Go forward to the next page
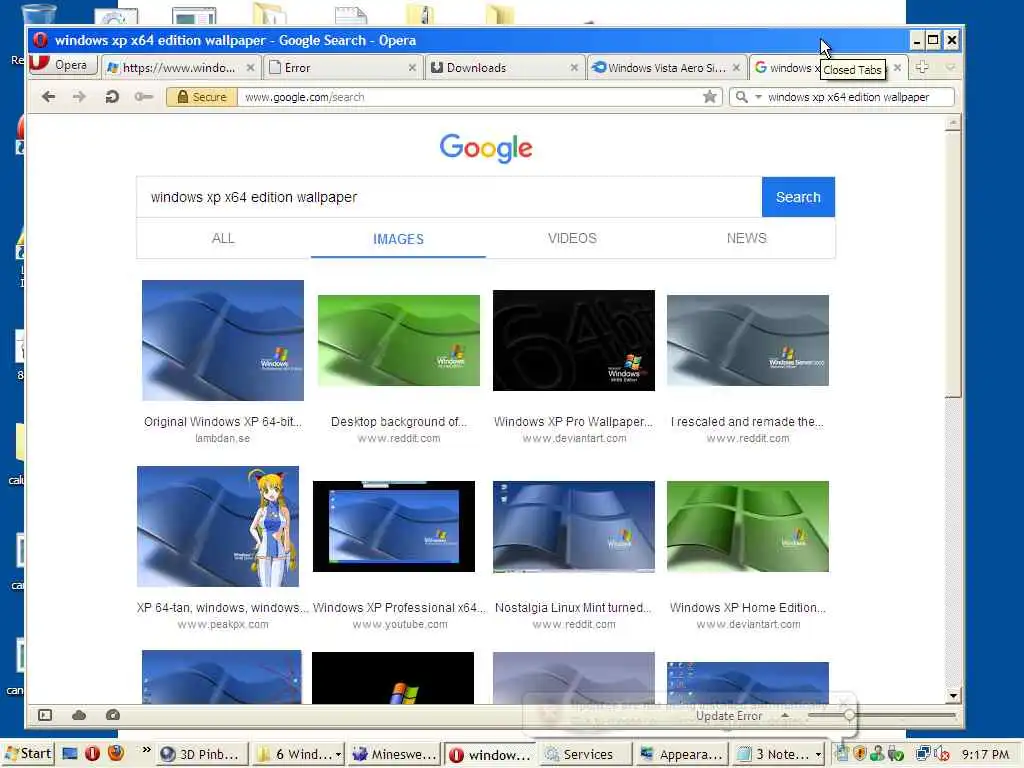This screenshot has height=768, width=1024. [79, 97]
